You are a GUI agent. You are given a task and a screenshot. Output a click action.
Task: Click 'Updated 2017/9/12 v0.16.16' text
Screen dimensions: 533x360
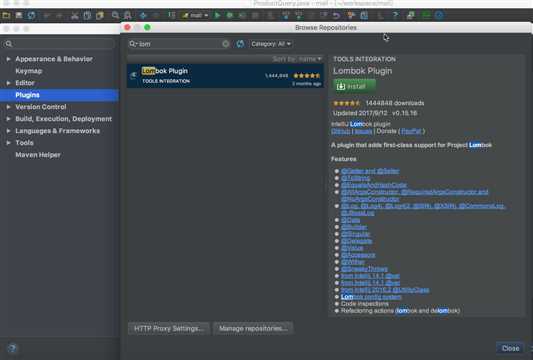[x=375, y=113]
